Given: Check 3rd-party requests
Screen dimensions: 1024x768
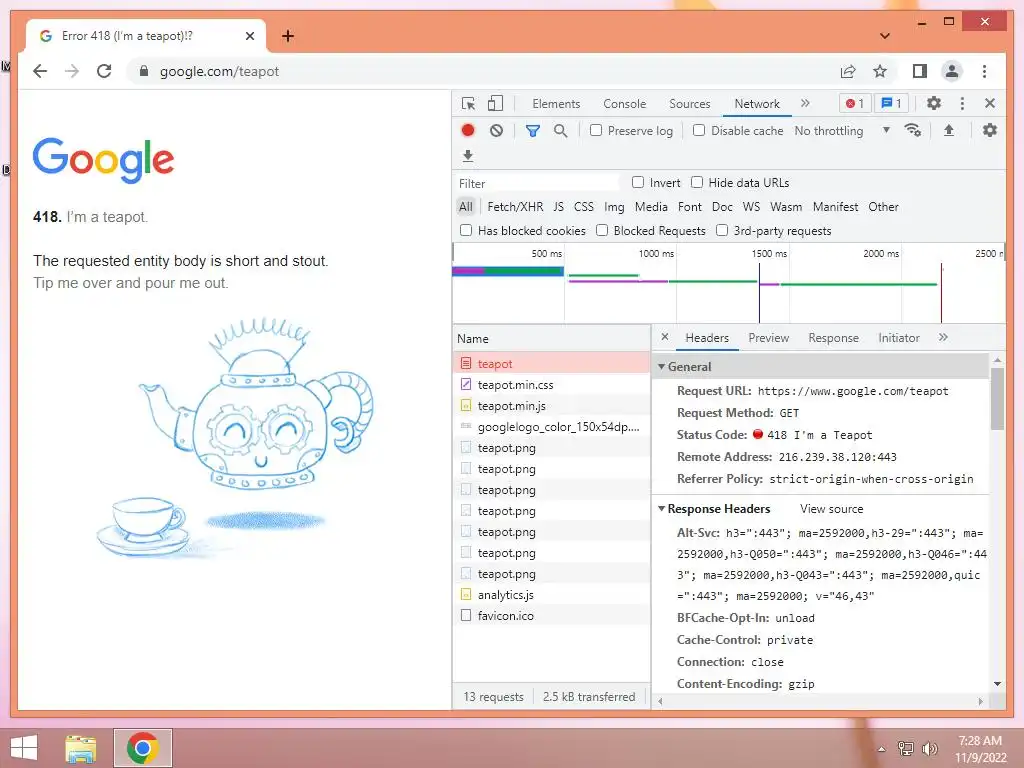Looking at the screenshot, I should (722, 231).
